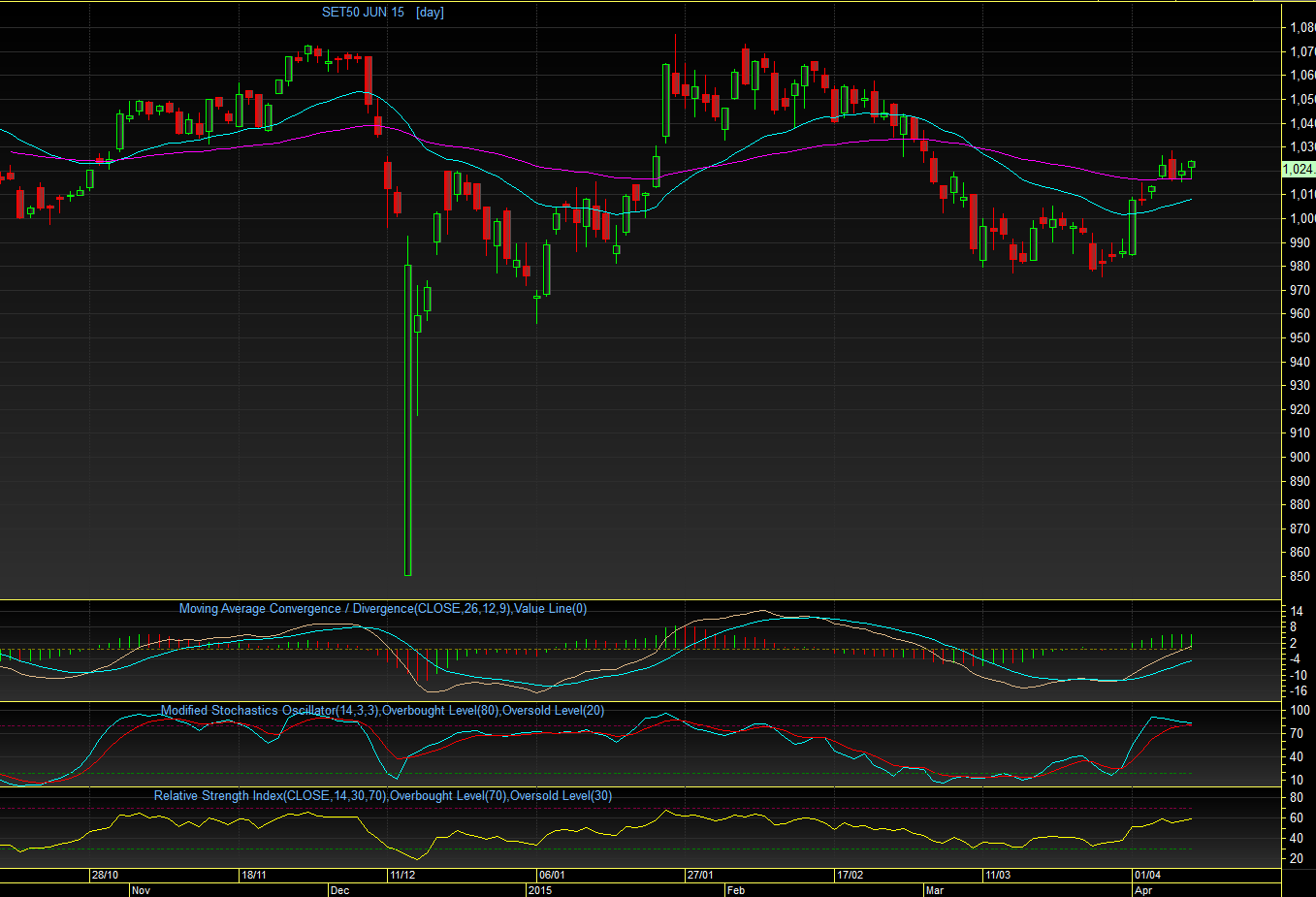Image resolution: width=1316 pixels, height=897 pixels.
Task: Click the 890 price level
Action: (1300, 481)
